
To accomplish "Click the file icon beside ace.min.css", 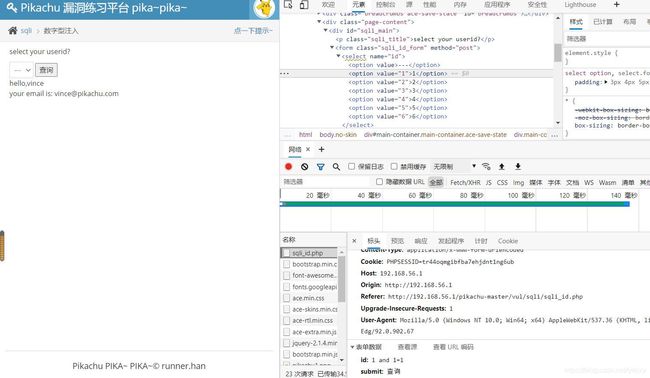I will 286,298.
